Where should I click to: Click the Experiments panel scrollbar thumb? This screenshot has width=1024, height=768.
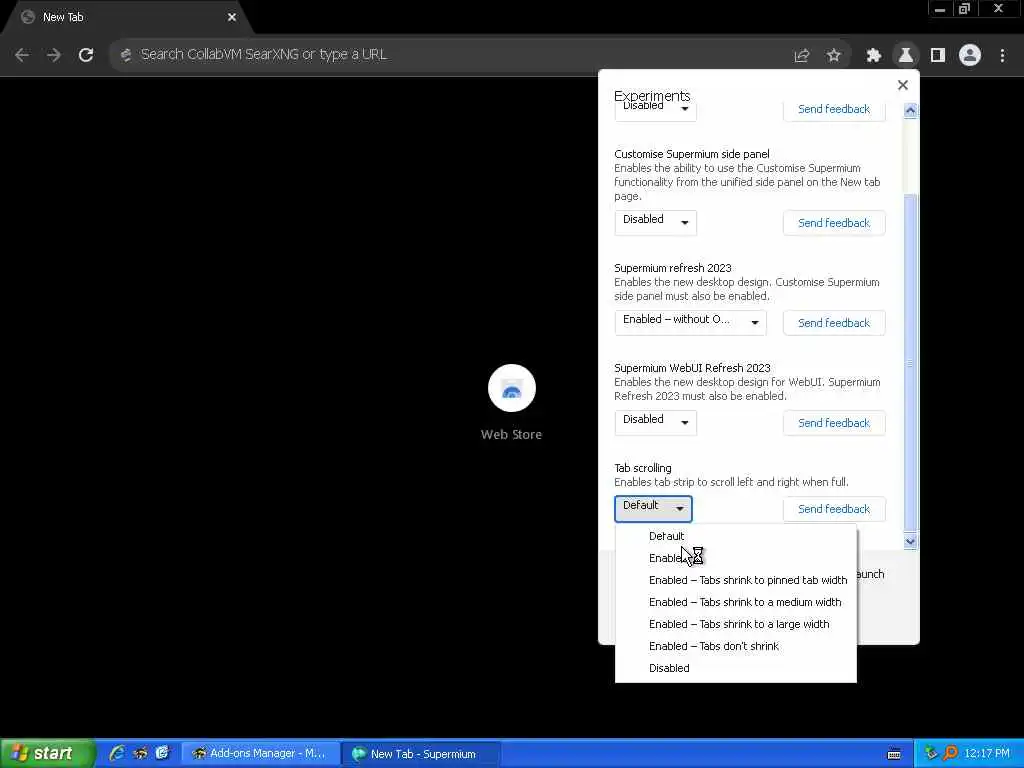pos(910,362)
